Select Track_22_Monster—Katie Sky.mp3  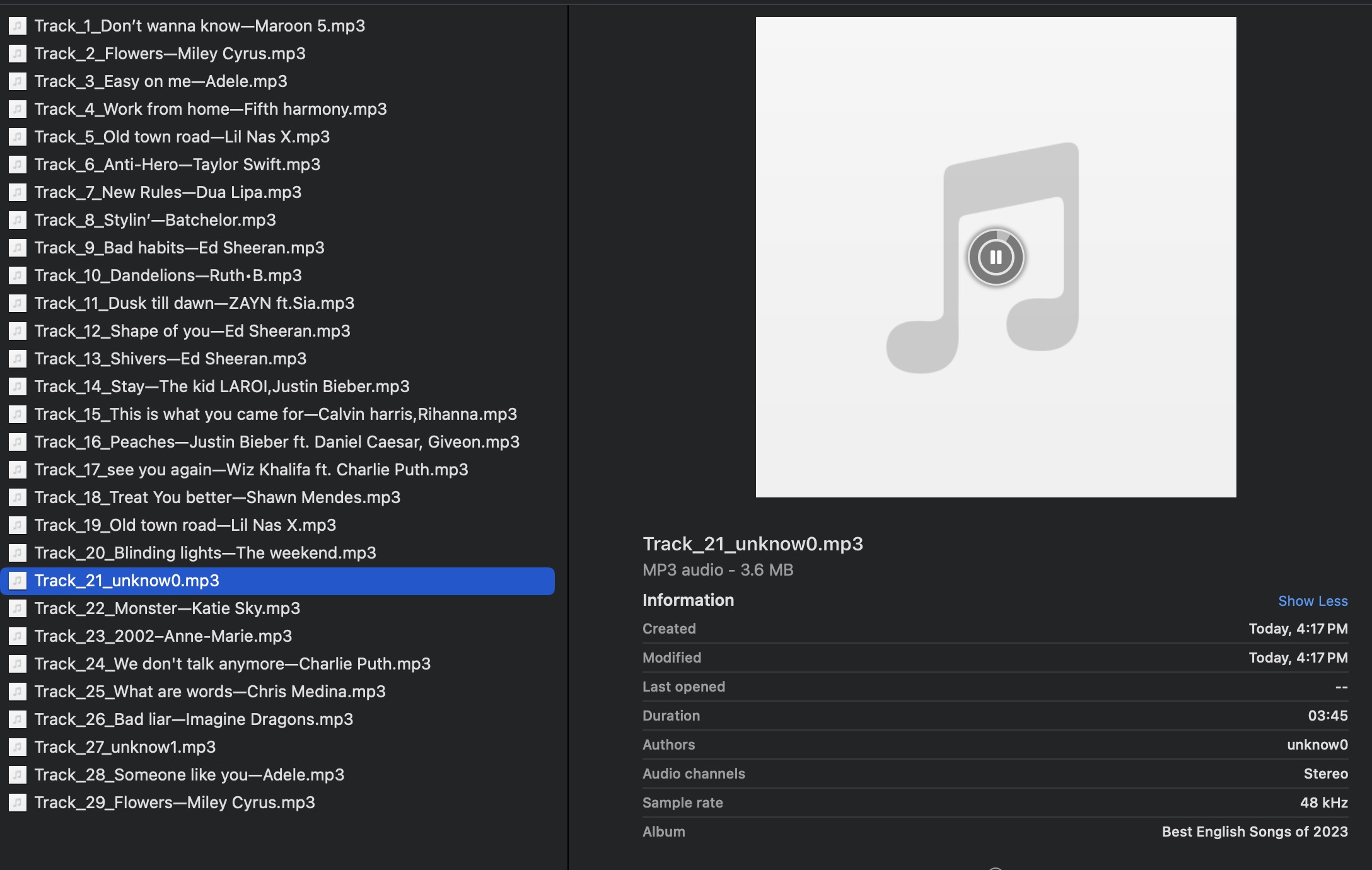coord(167,608)
